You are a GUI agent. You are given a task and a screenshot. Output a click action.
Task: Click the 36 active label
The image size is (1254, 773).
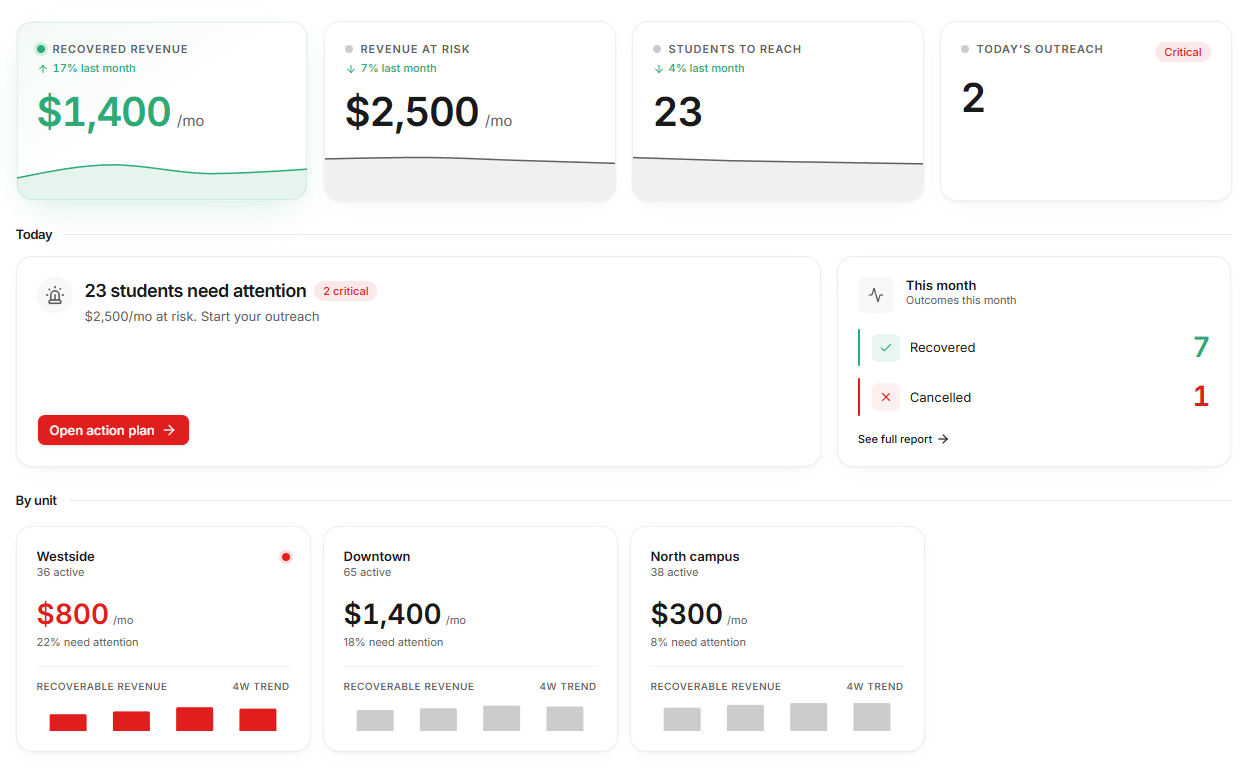pos(61,573)
